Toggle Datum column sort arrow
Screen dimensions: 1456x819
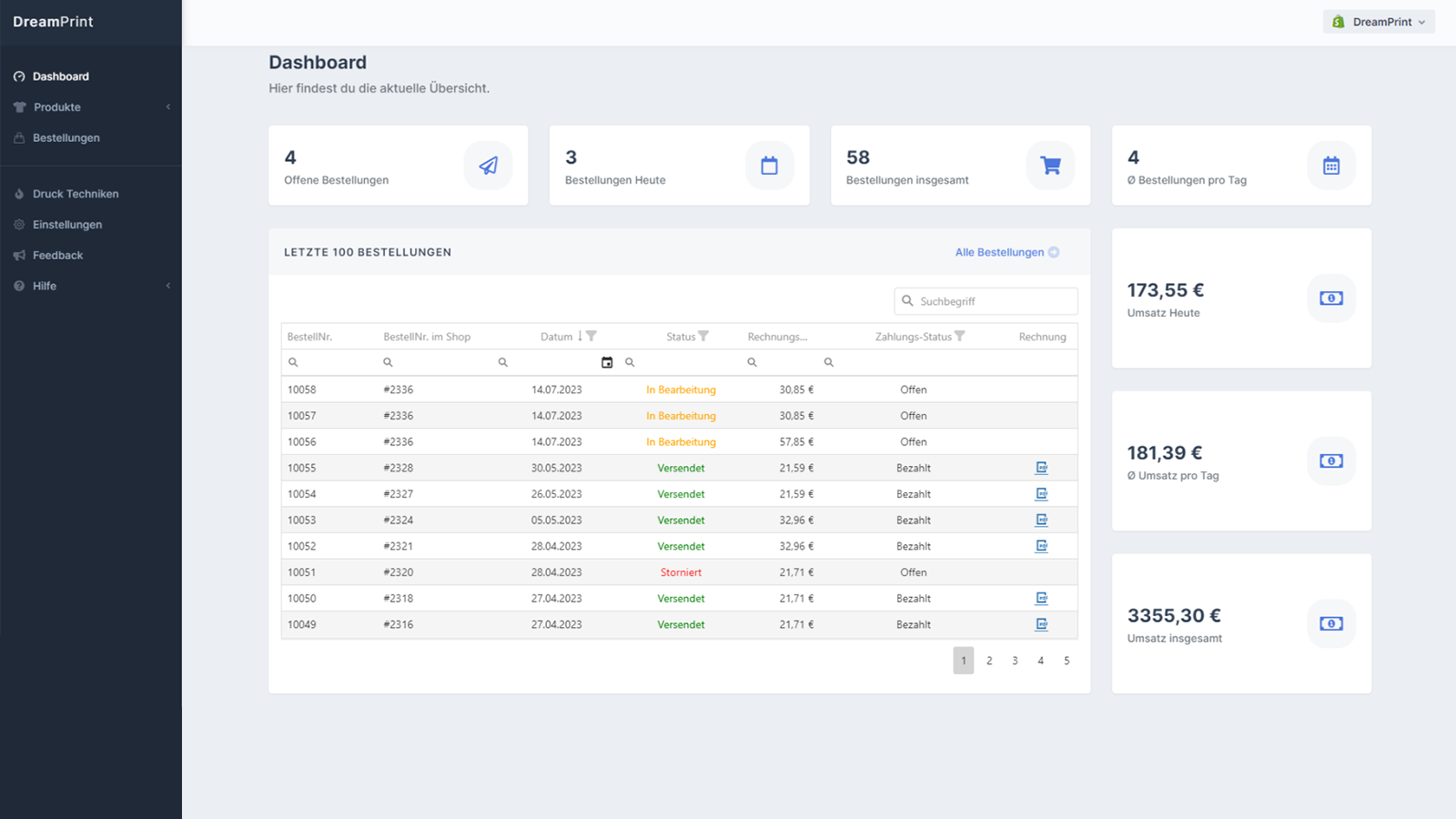click(x=580, y=336)
